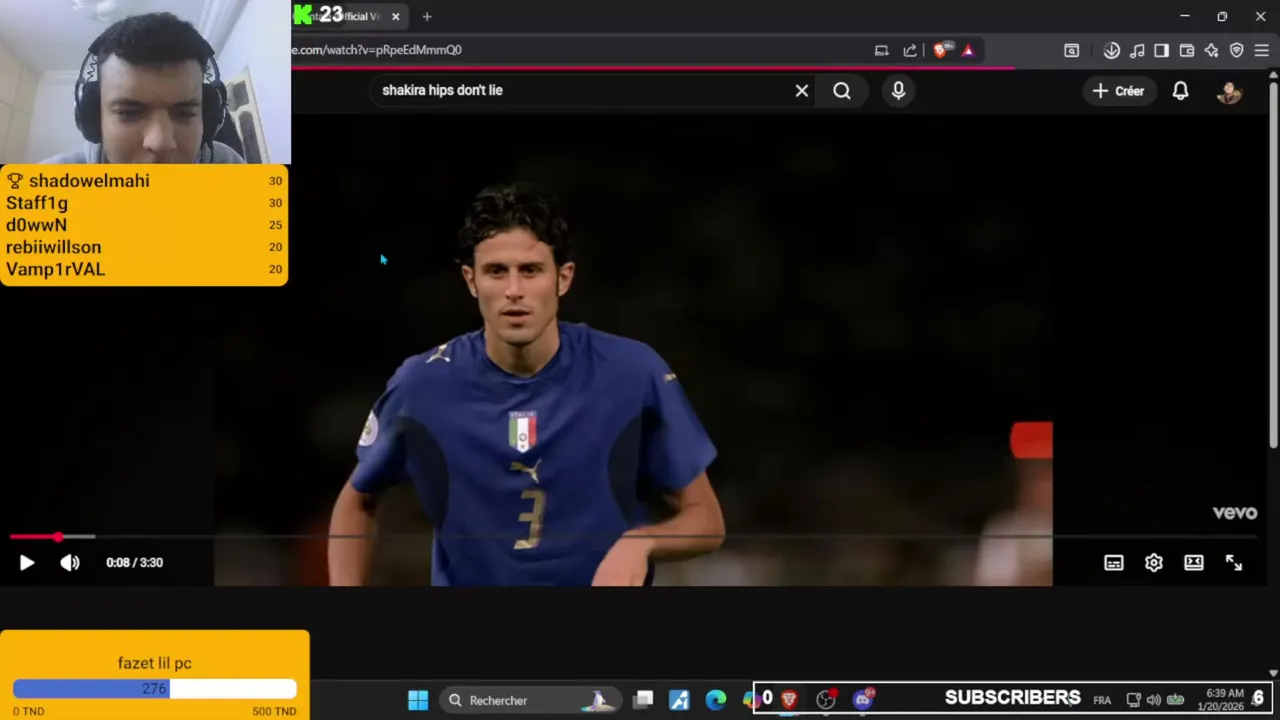The height and width of the screenshot is (720, 1280).
Task: Open YouTube notifications bell
Action: coord(1180,91)
